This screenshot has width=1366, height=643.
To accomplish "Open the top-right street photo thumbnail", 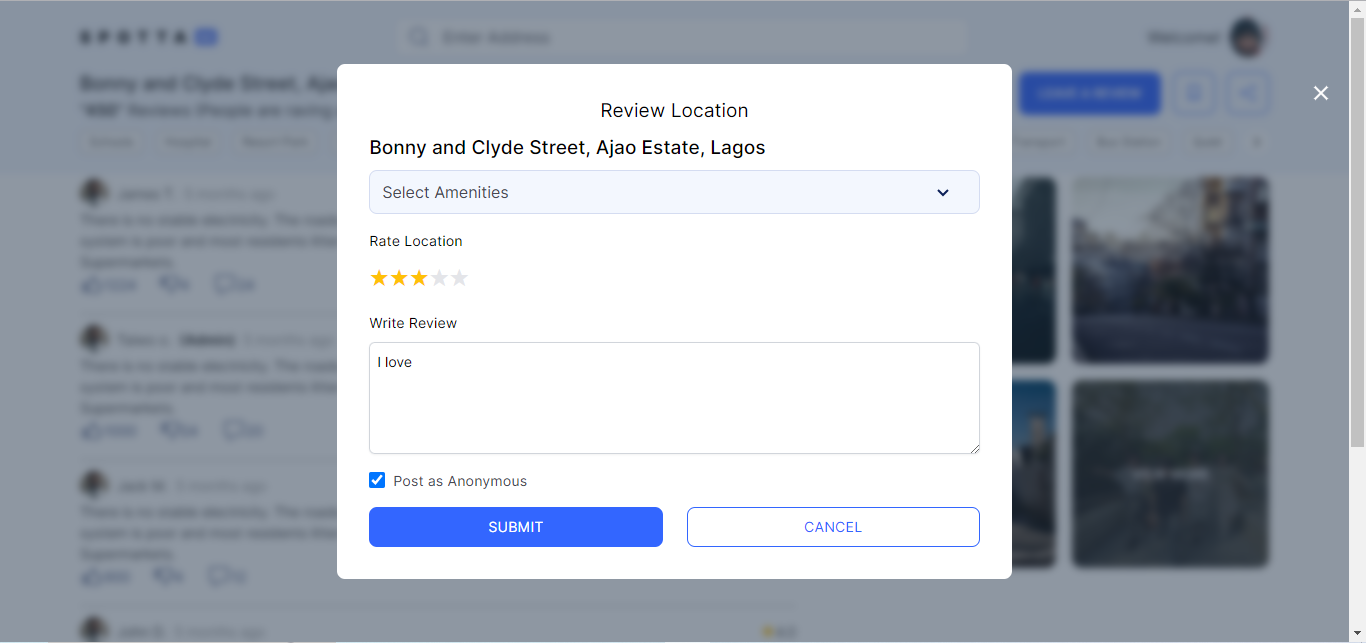I will (x=1170, y=270).
